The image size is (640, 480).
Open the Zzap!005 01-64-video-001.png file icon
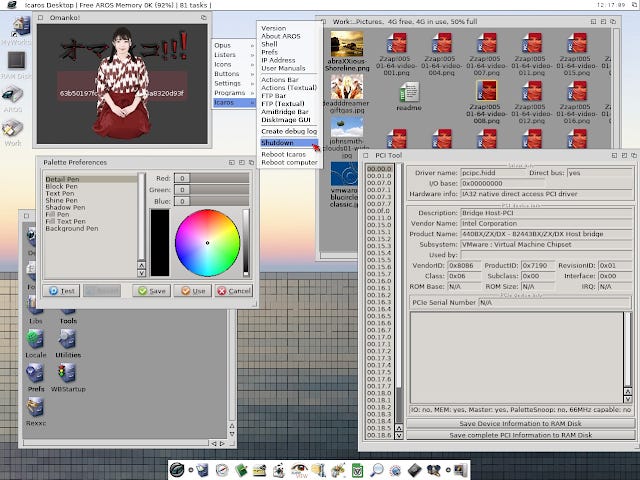point(396,43)
